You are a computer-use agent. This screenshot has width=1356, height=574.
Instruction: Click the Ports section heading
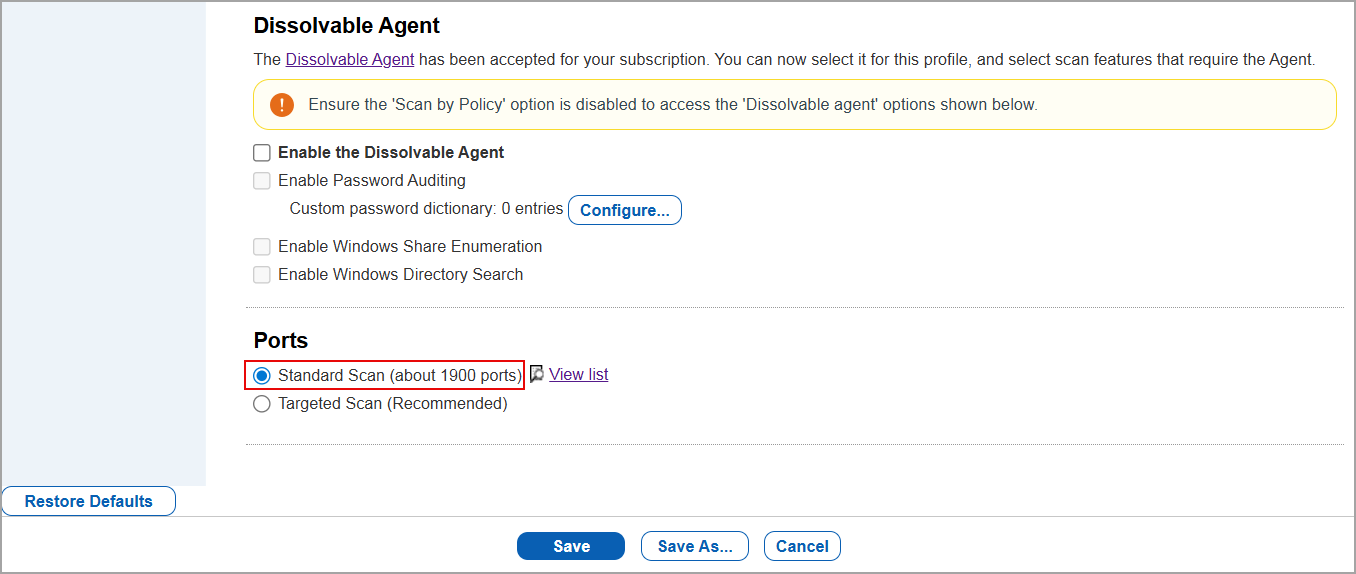281,340
